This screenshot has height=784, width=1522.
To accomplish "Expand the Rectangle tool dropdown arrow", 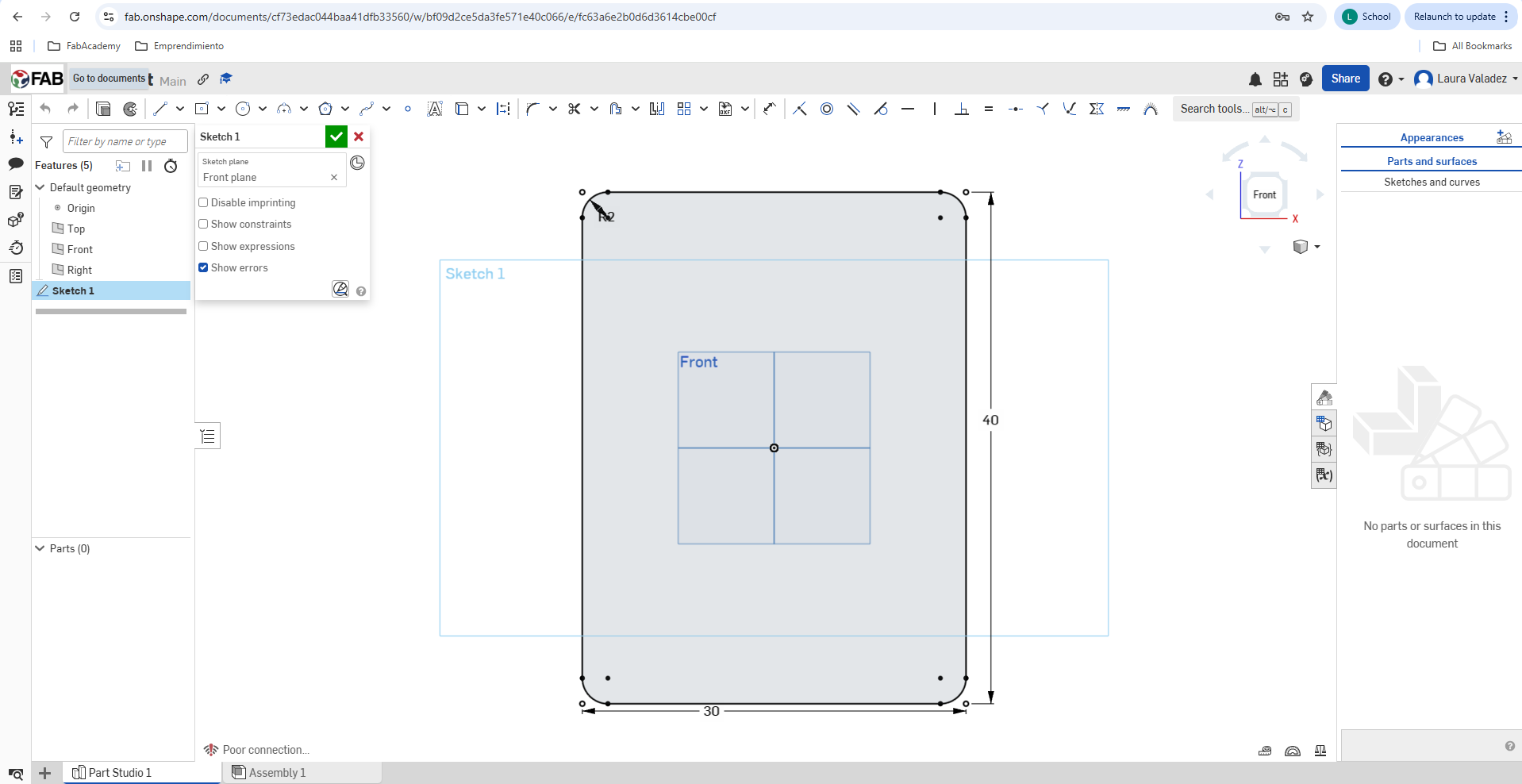I will pos(221,109).
